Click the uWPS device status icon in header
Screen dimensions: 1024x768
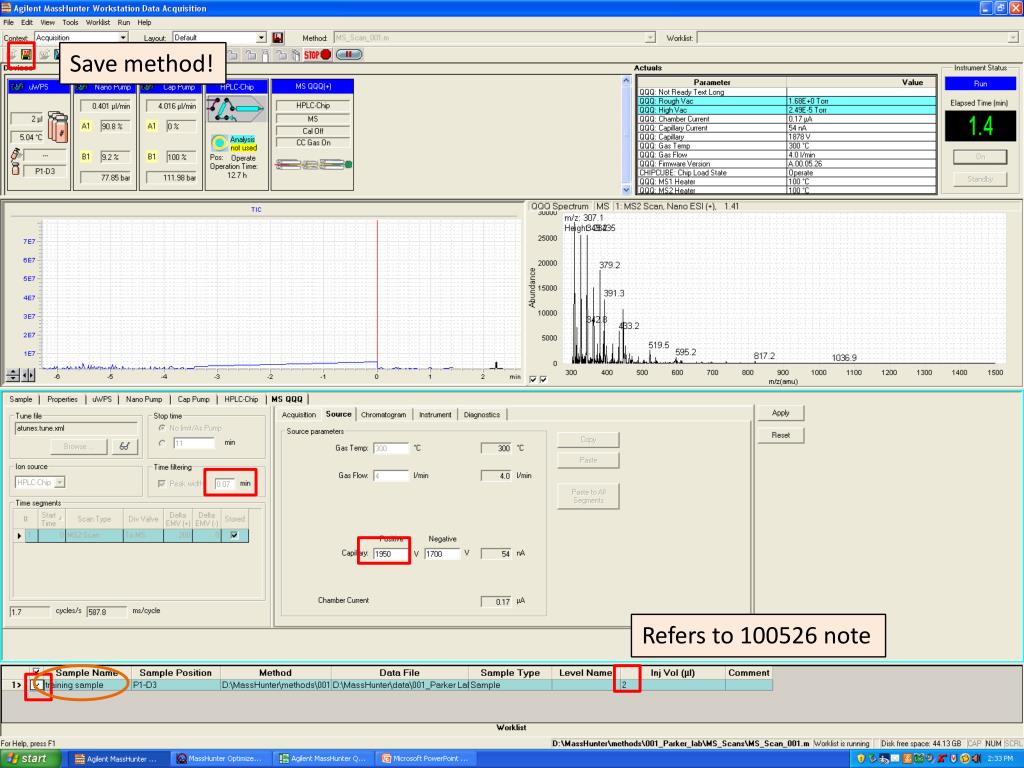pyautogui.click(x=18, y=87)
